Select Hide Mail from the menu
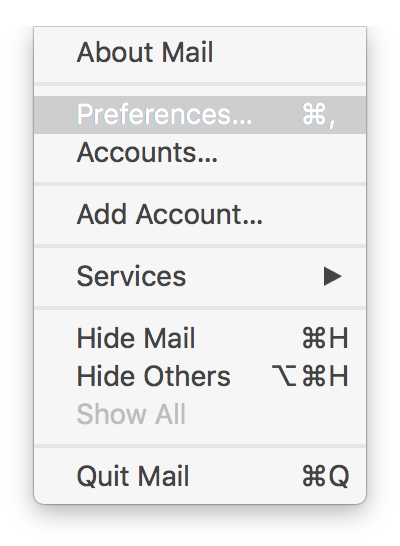The image size is (400, 546). point(200,338)
